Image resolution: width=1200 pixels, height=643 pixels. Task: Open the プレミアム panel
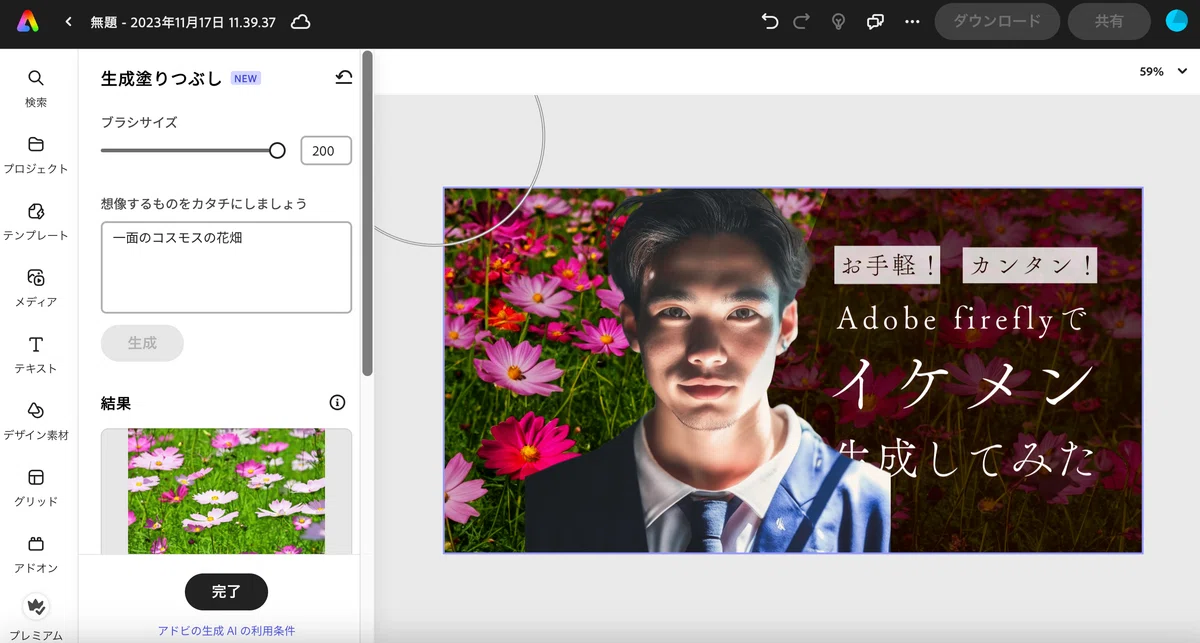[x=36, y=618]
